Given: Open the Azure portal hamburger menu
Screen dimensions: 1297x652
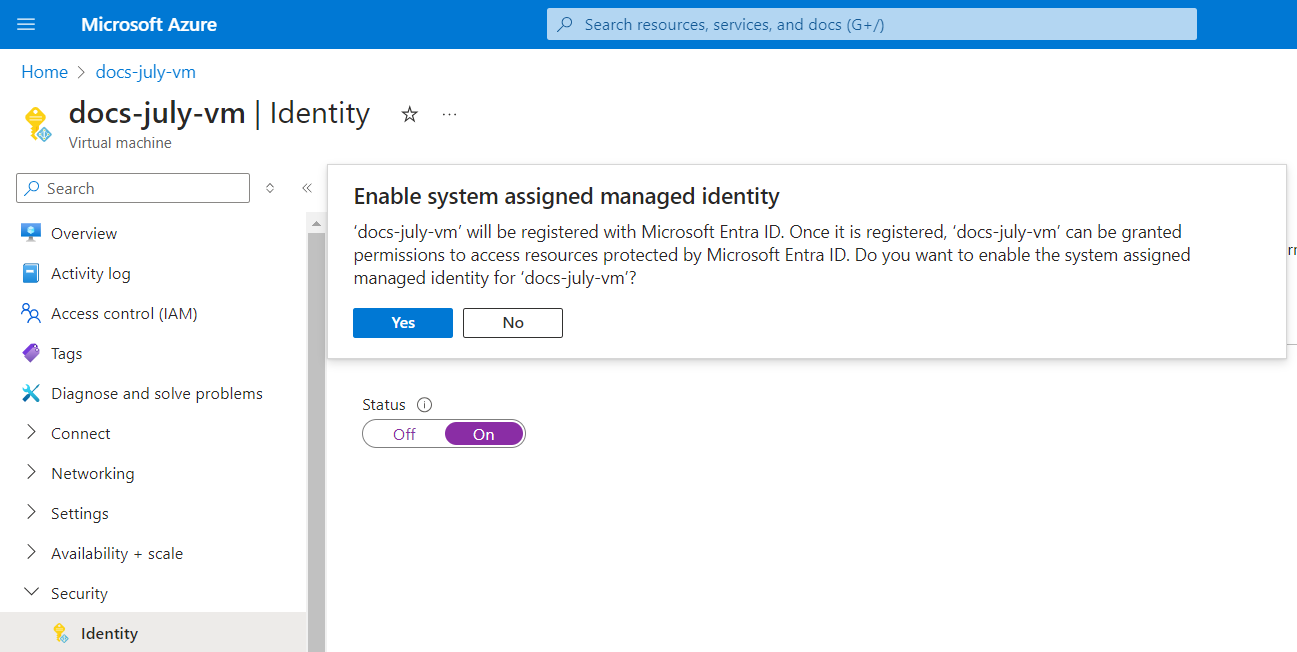Looking at the screenshot, I should coord(26,24).
